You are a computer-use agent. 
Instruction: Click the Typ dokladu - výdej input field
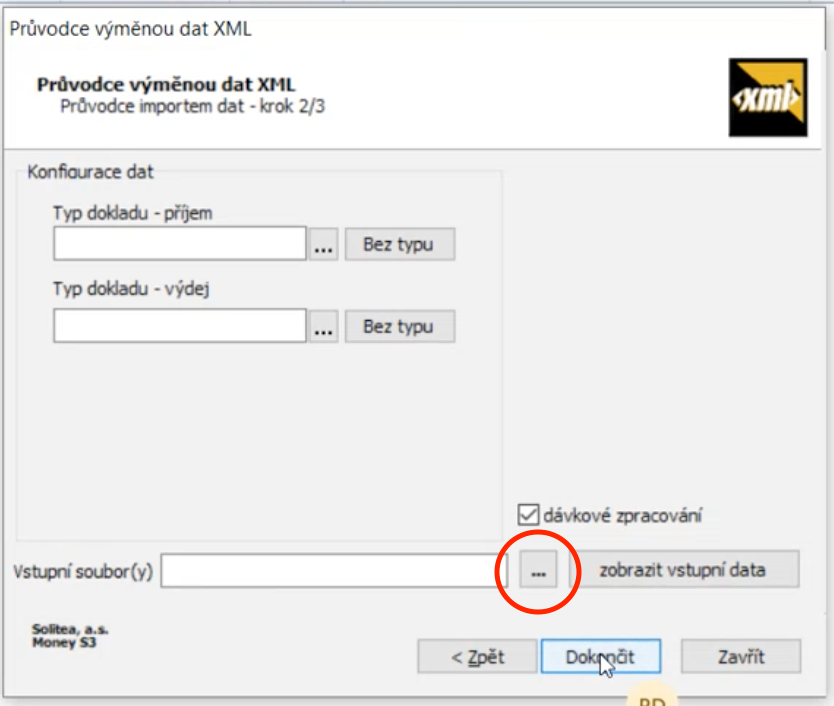180,326
